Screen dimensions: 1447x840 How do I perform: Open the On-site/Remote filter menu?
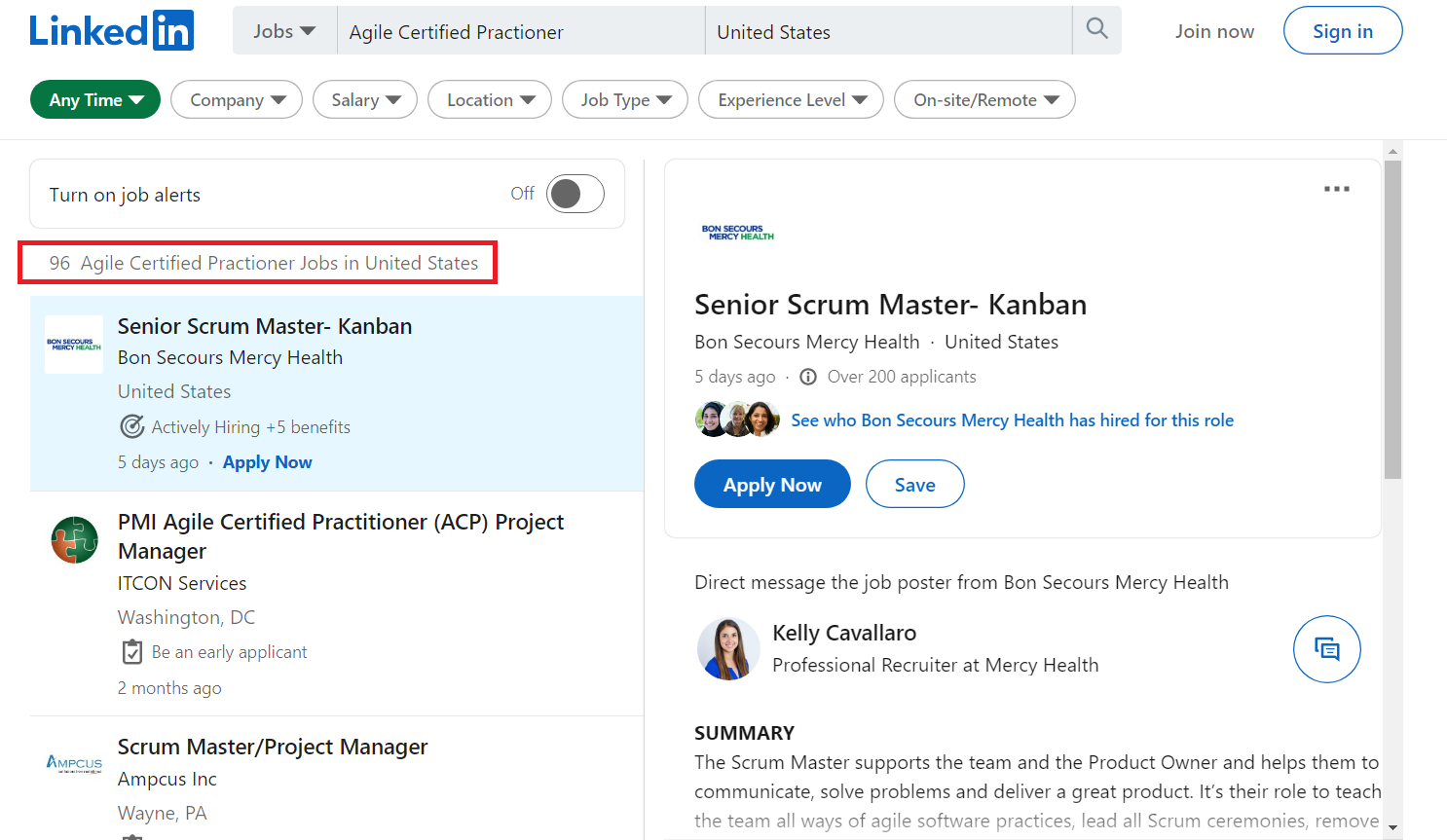point(984,100)
